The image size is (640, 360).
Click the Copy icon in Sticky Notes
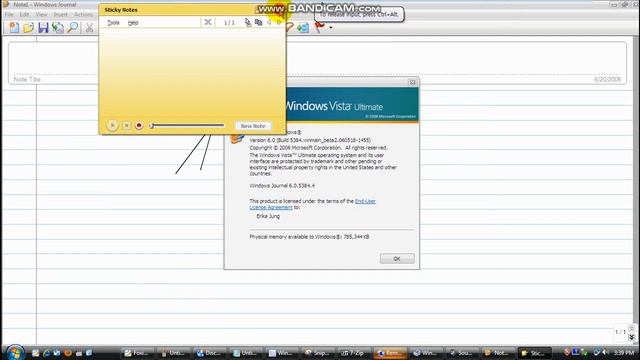[x=258, y=22]
